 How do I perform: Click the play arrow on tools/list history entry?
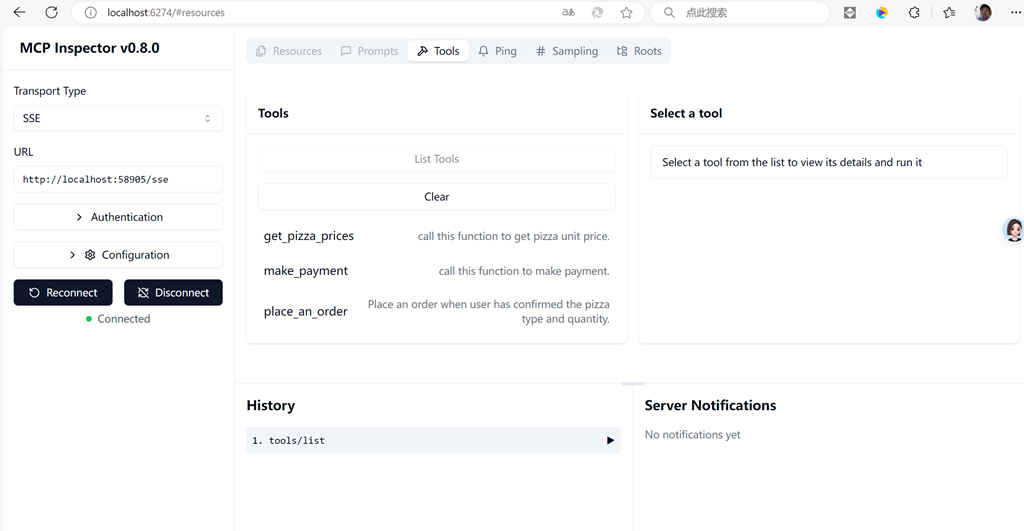click(x=610, y=440)
